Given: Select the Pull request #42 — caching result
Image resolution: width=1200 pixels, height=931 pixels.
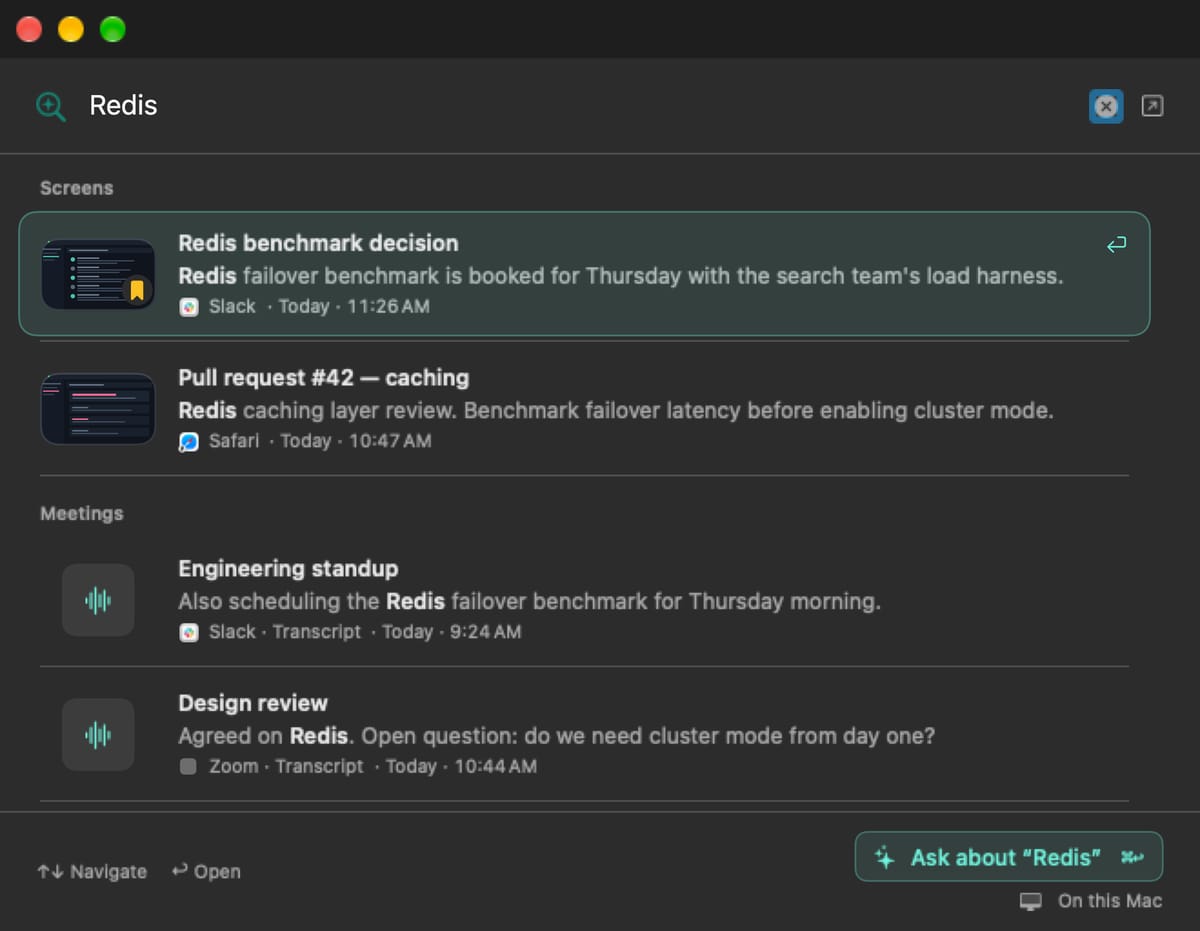Looking at the screenshot, I should (x=584, y=408).
